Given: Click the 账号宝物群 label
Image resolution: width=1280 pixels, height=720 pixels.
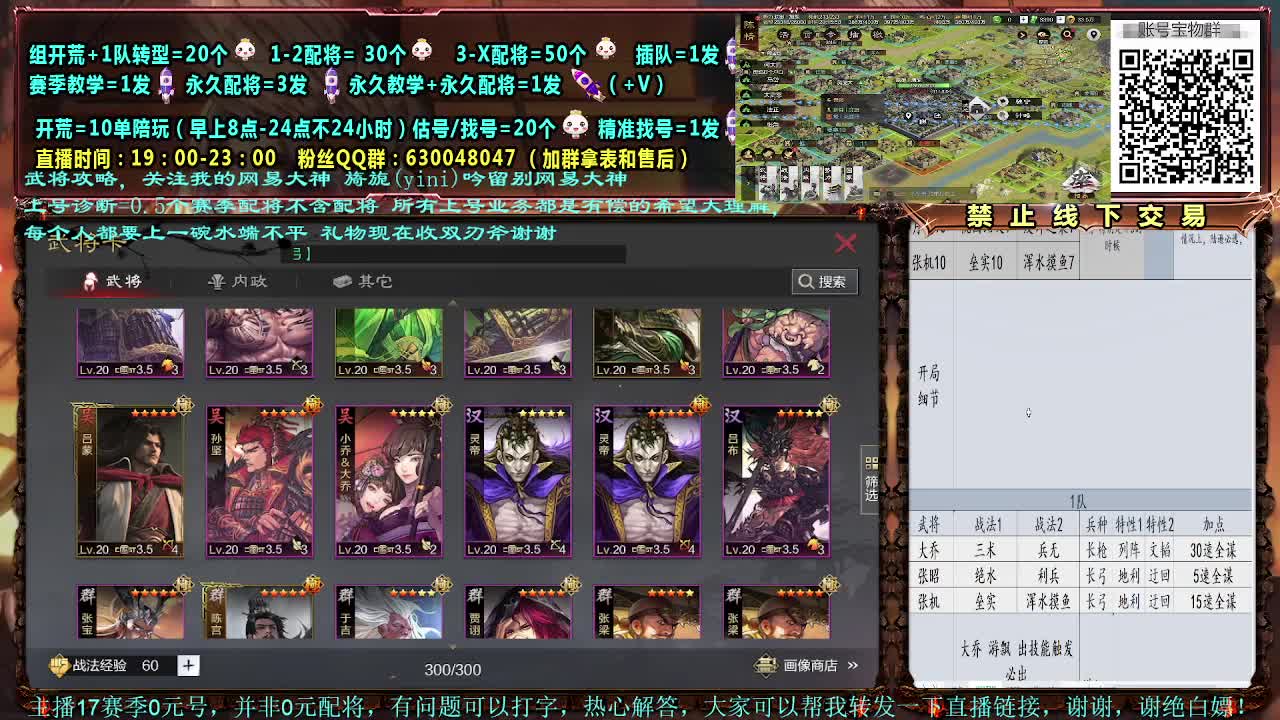Looking at the screenshot, I should [x=1180, y=30].
